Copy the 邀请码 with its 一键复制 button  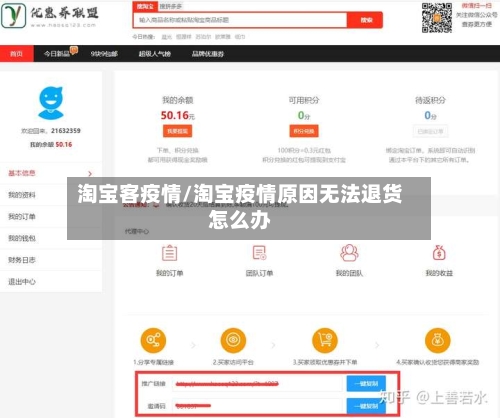pos(366,406)
